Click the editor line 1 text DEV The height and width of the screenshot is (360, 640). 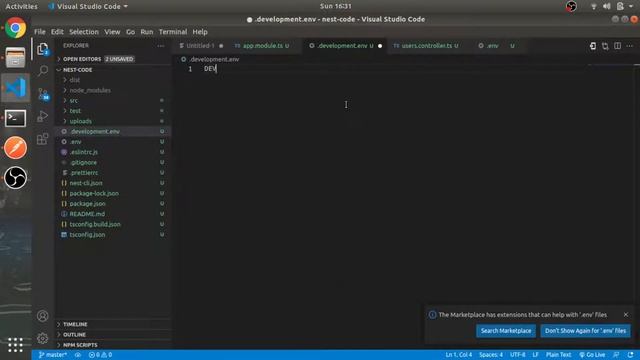tap(210, 69)
